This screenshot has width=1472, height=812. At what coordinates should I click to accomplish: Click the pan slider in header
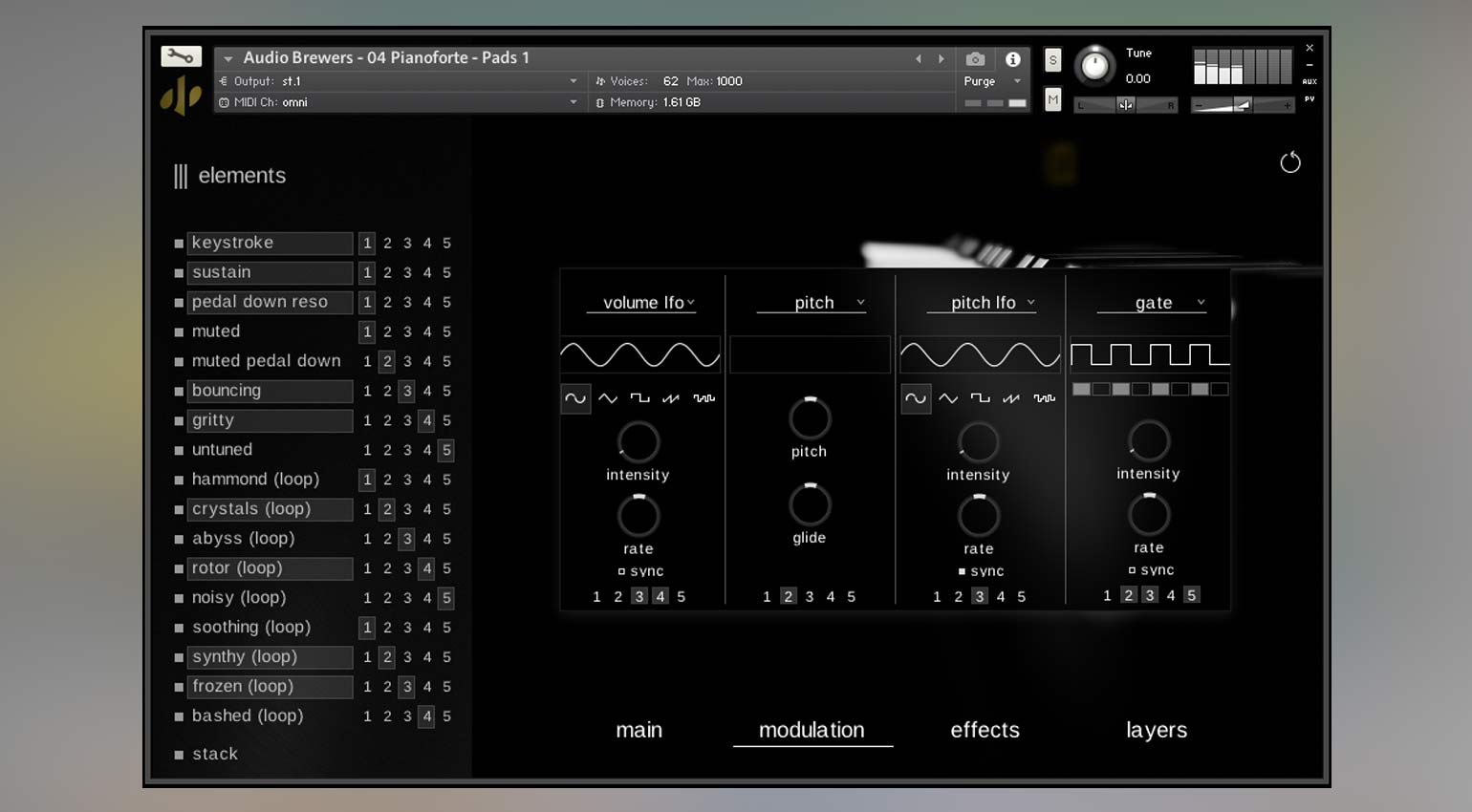click(x=1126, y=105)
